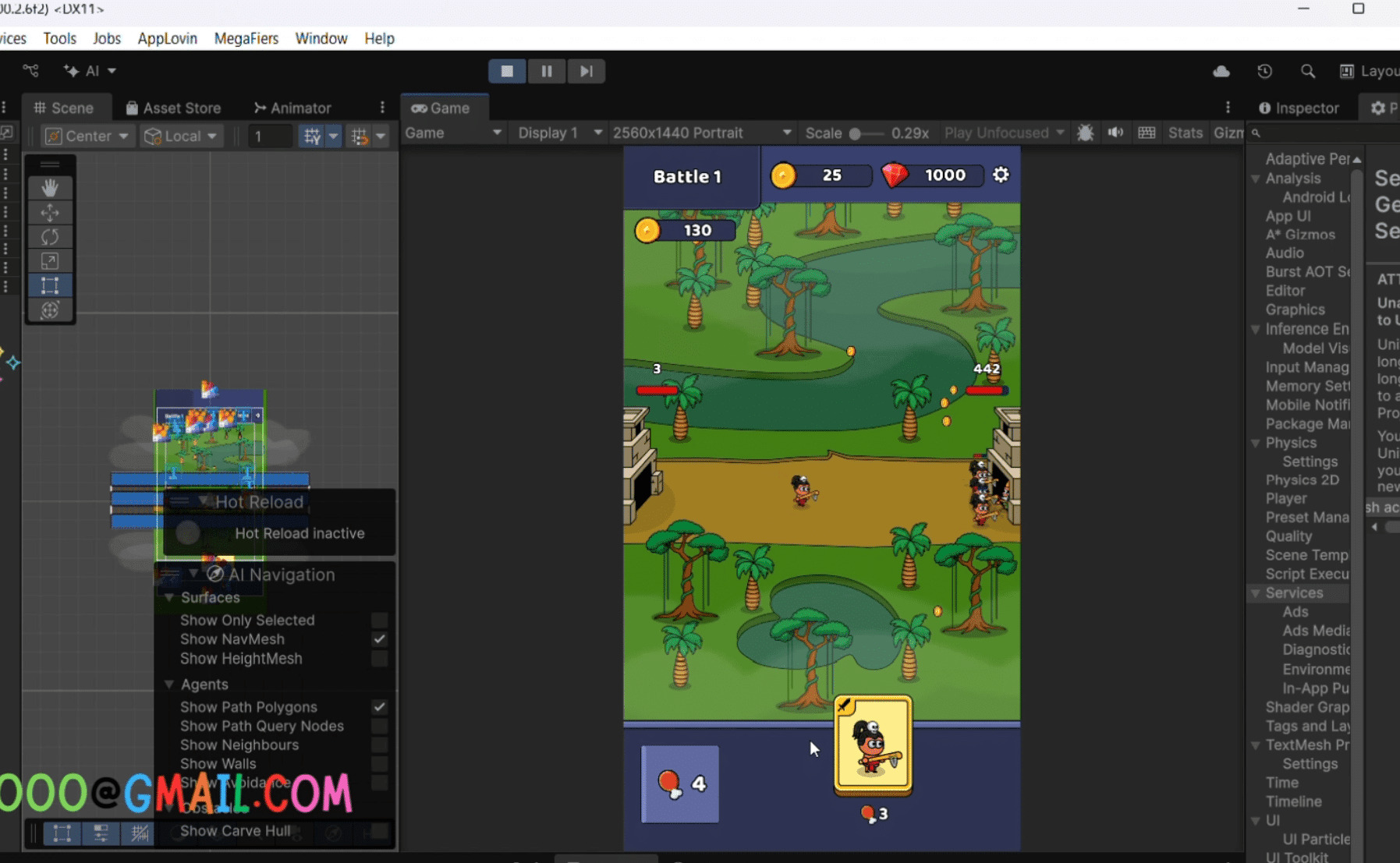Collapse the Agents section

[169, 684]
